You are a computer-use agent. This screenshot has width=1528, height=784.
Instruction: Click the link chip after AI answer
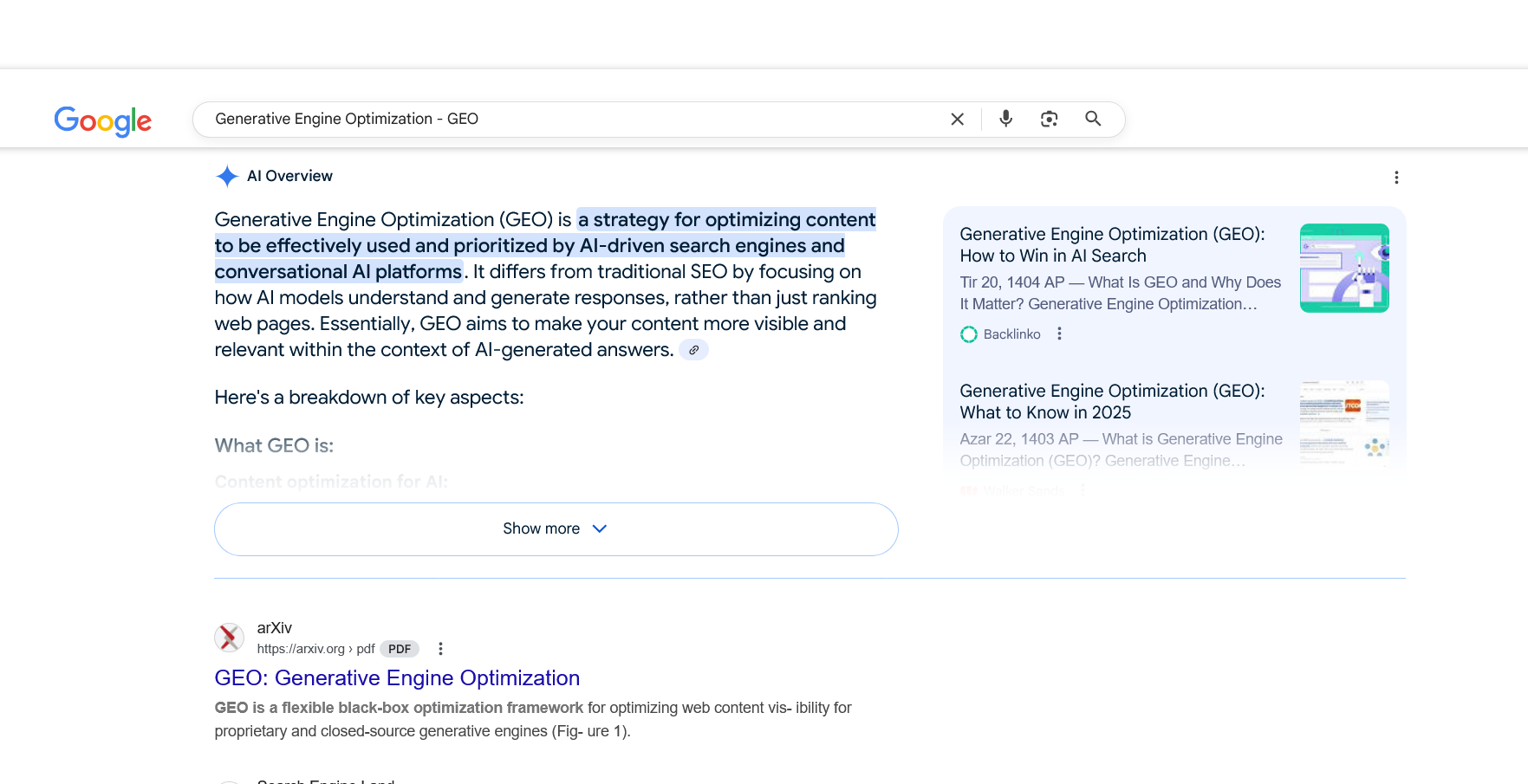(x=693, y=350)
